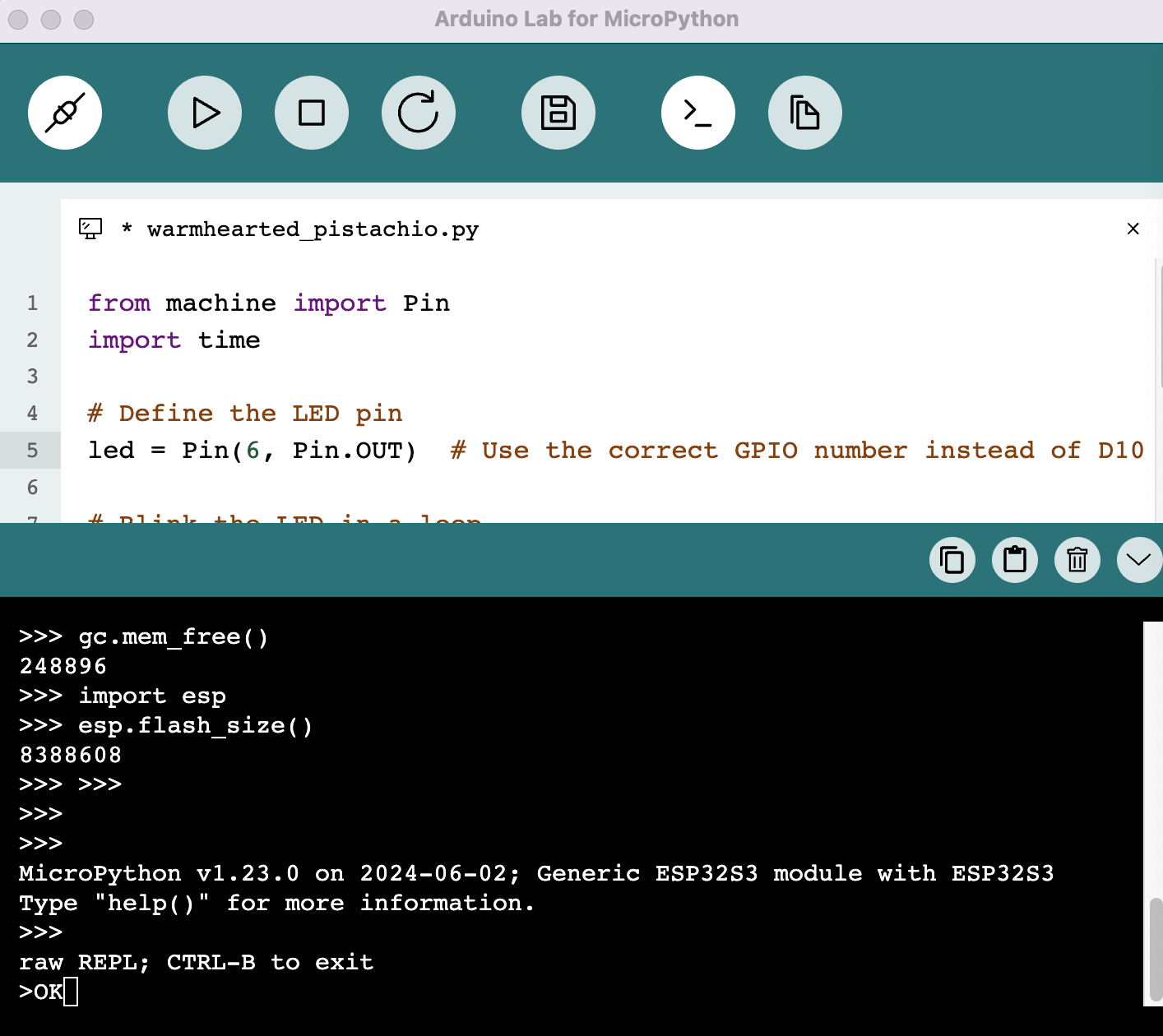The image size is (1163, 1036).
Task: Run the script with the Play button
Action: tap(205, 113)
